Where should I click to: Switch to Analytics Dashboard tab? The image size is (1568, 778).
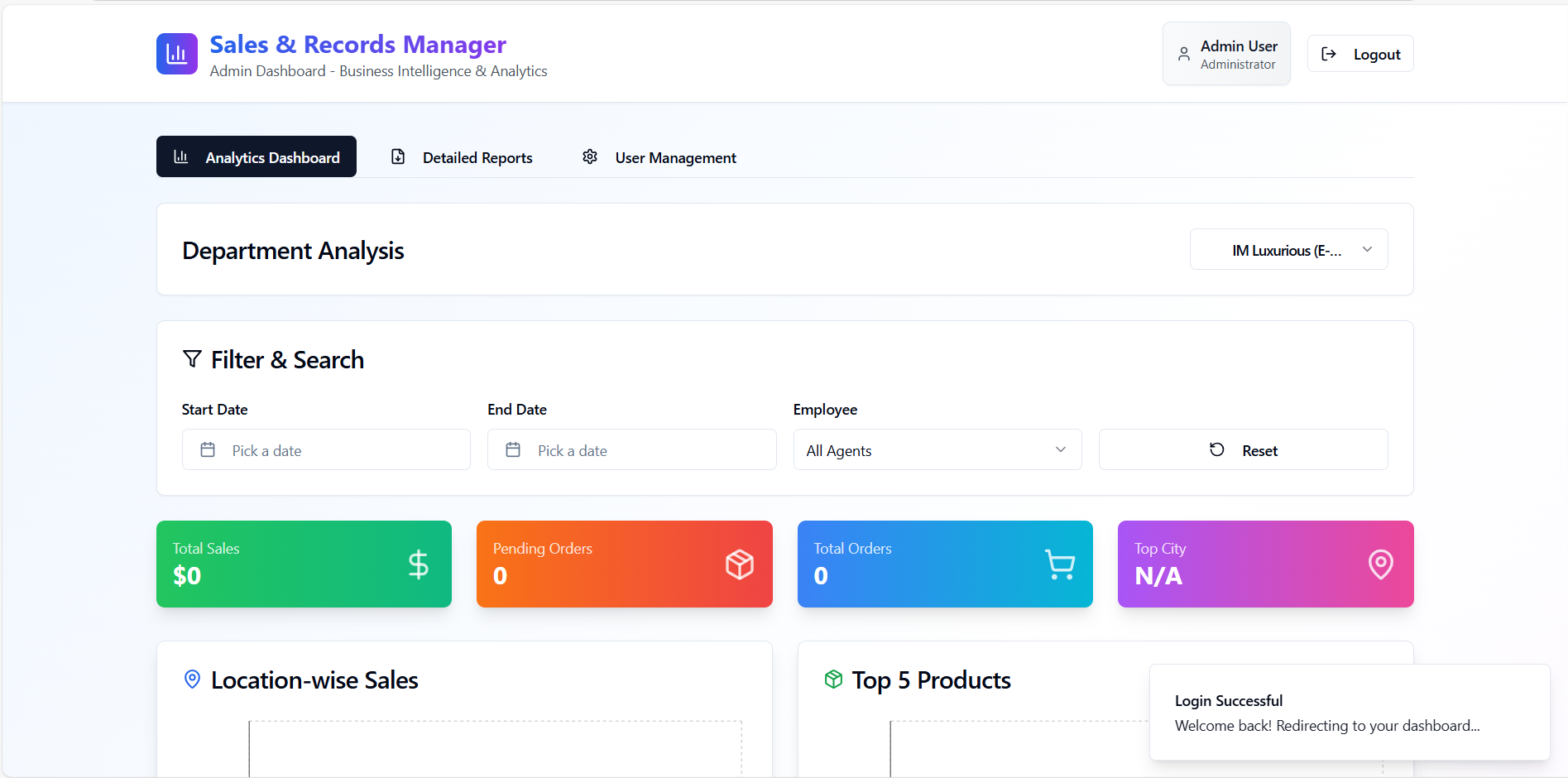[x=257, y=156]
